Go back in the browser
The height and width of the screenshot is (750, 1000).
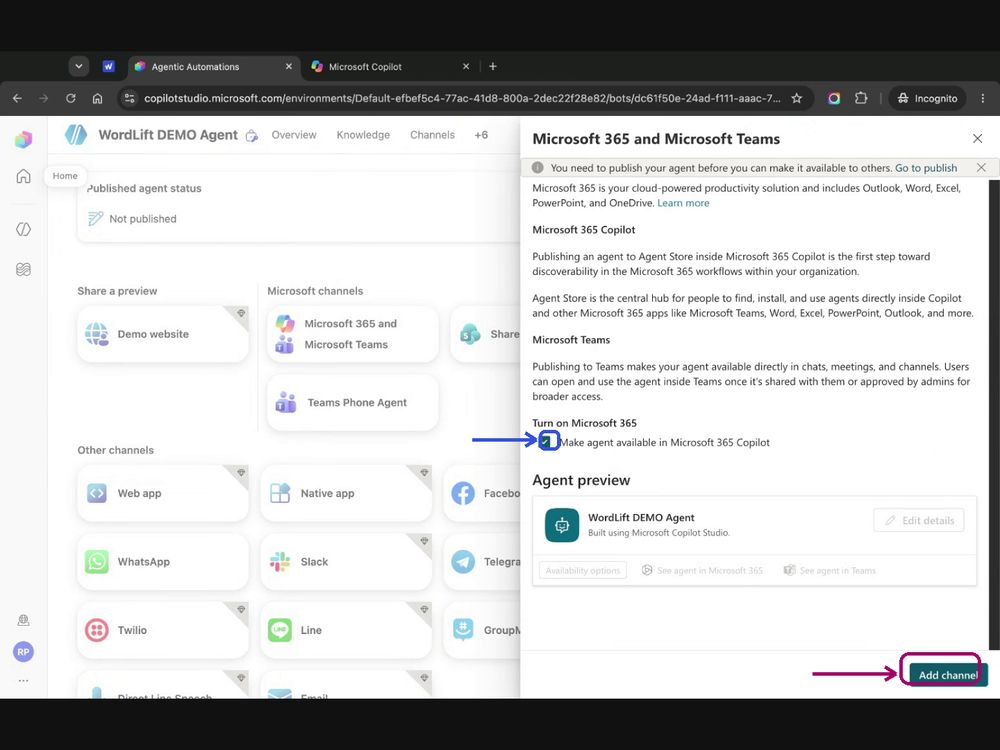17,98
